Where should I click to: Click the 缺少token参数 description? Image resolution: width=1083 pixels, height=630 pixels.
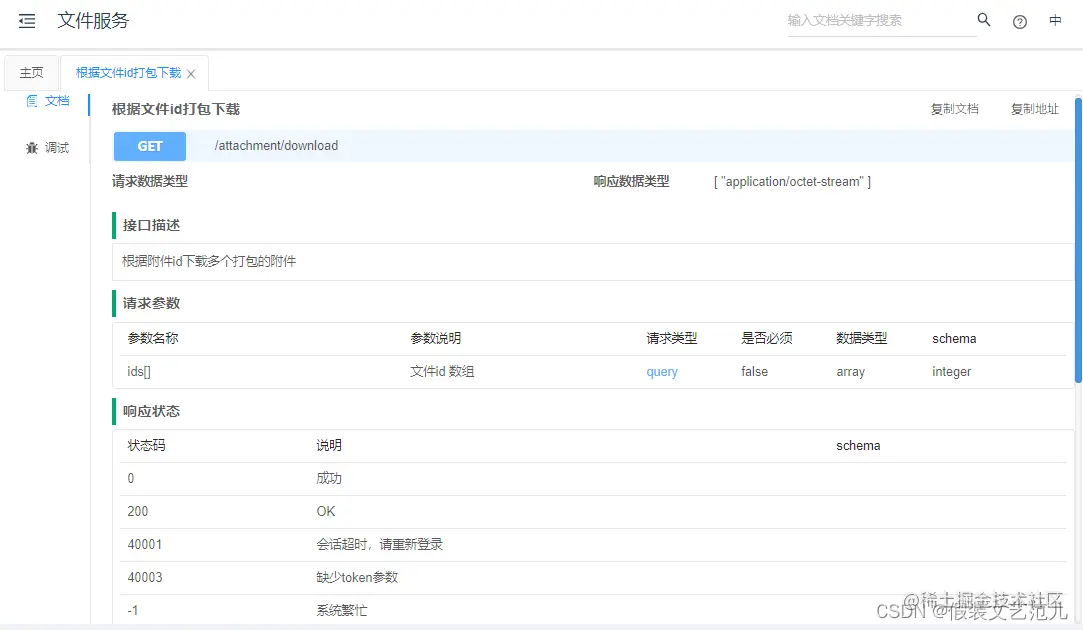tap(357, 578)
